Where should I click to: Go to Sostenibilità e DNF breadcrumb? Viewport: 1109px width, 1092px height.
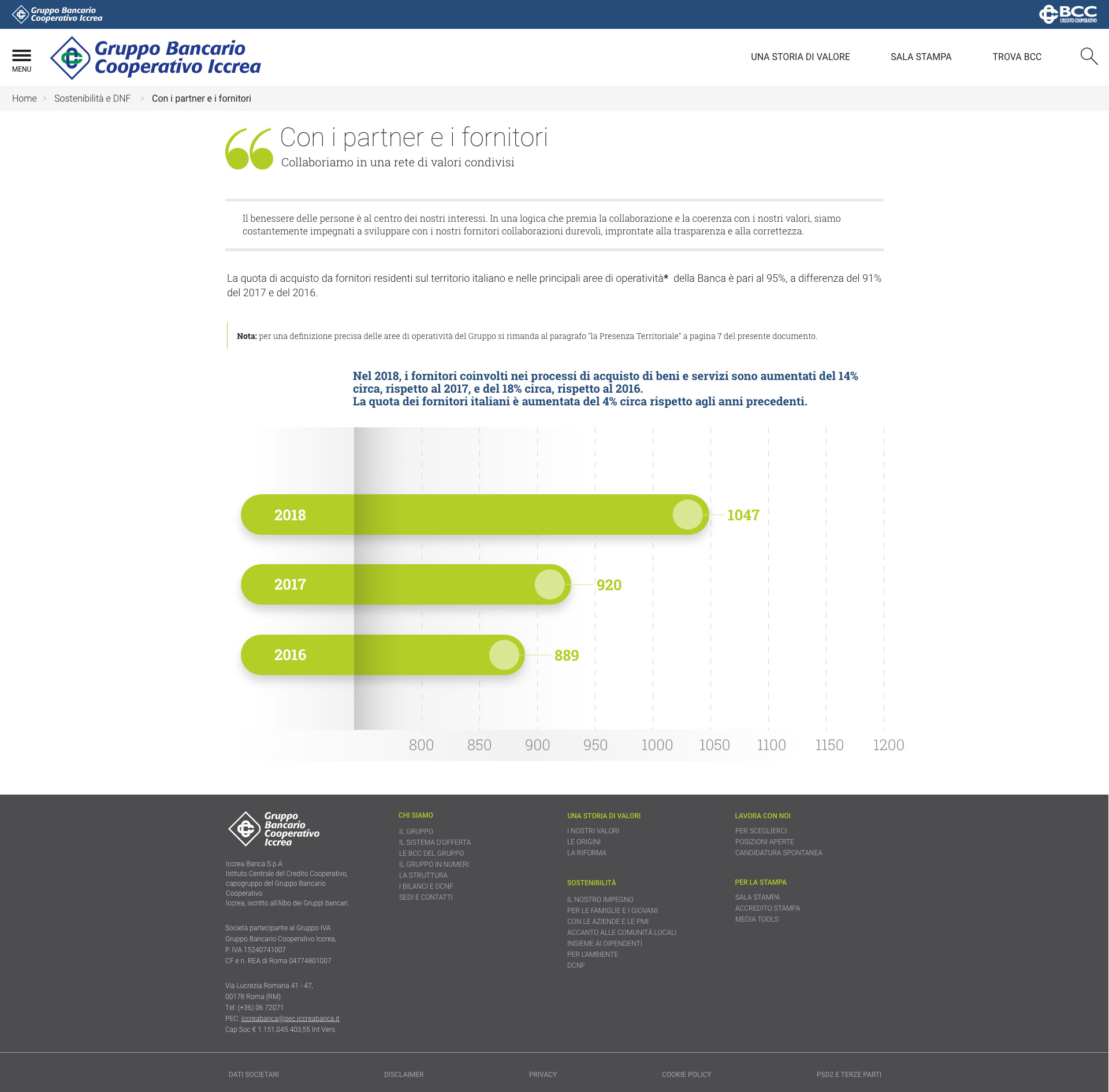coord(92,98)
